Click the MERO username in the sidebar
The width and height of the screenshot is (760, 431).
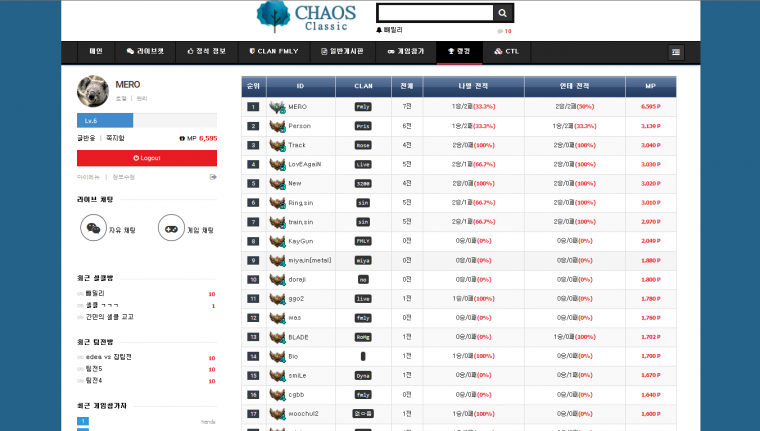point(127,85)
